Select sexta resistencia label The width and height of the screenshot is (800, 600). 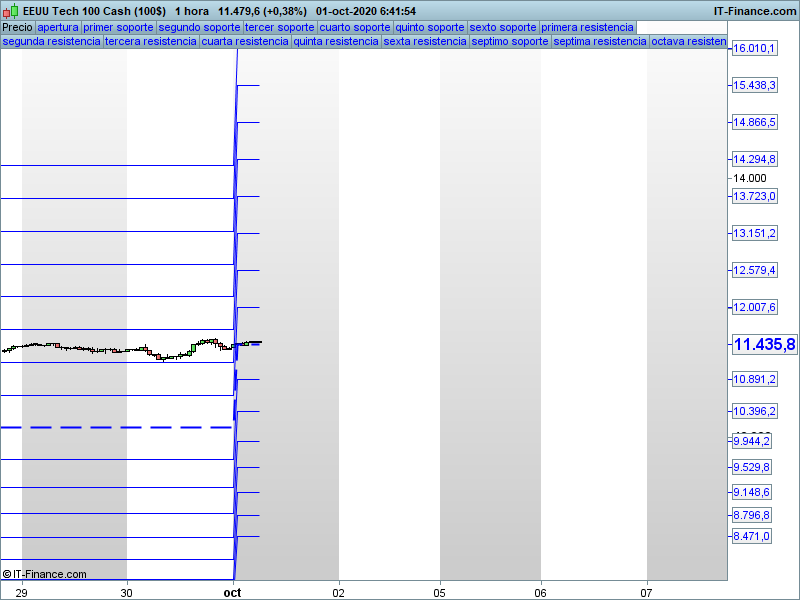coord(425,41)
